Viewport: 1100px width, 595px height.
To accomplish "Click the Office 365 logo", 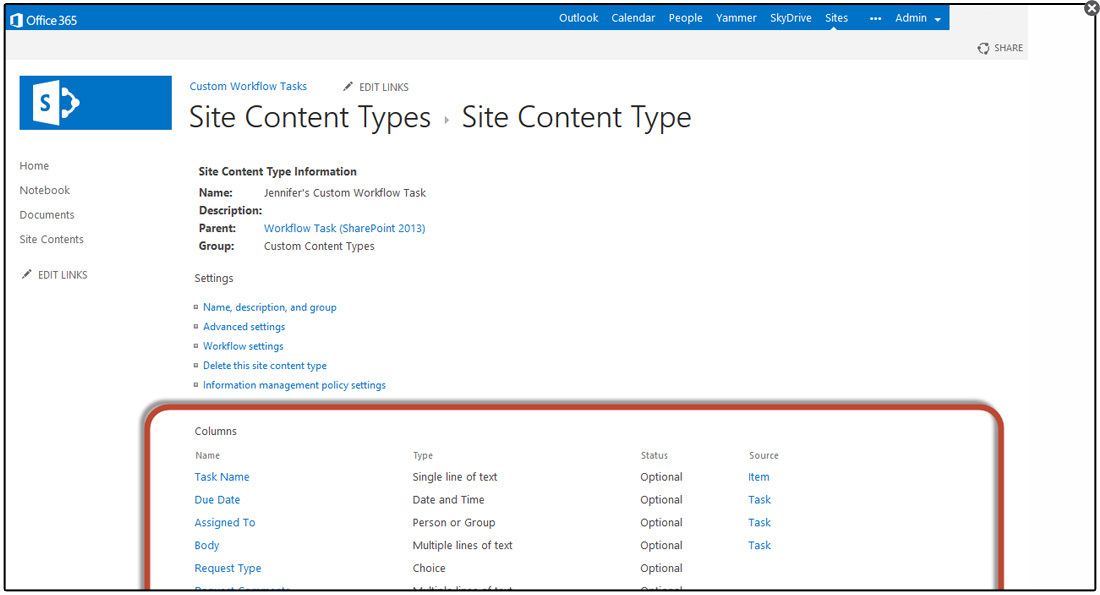I will (43, 20).
